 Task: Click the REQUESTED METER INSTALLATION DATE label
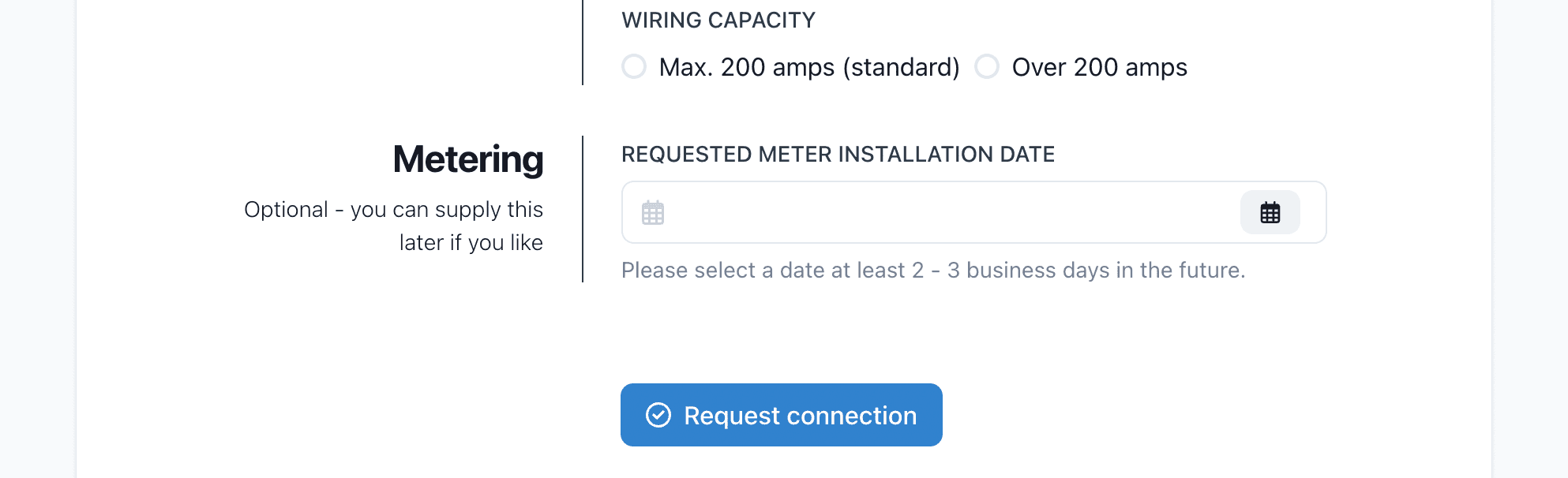[838, 155]
